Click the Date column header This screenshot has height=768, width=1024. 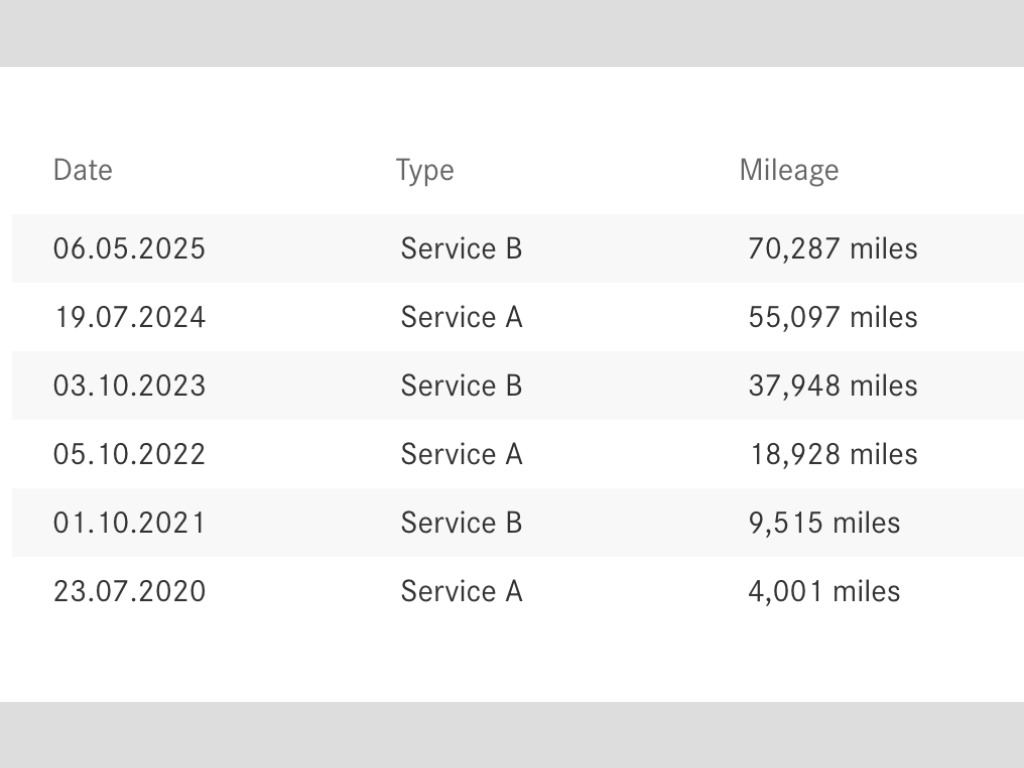click(83, 170)
